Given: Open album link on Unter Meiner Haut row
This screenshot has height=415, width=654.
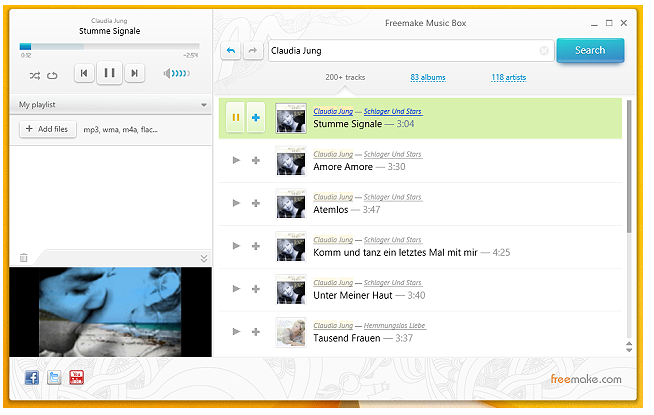Looking at the screenshot, I should click(x=393, y=283).
